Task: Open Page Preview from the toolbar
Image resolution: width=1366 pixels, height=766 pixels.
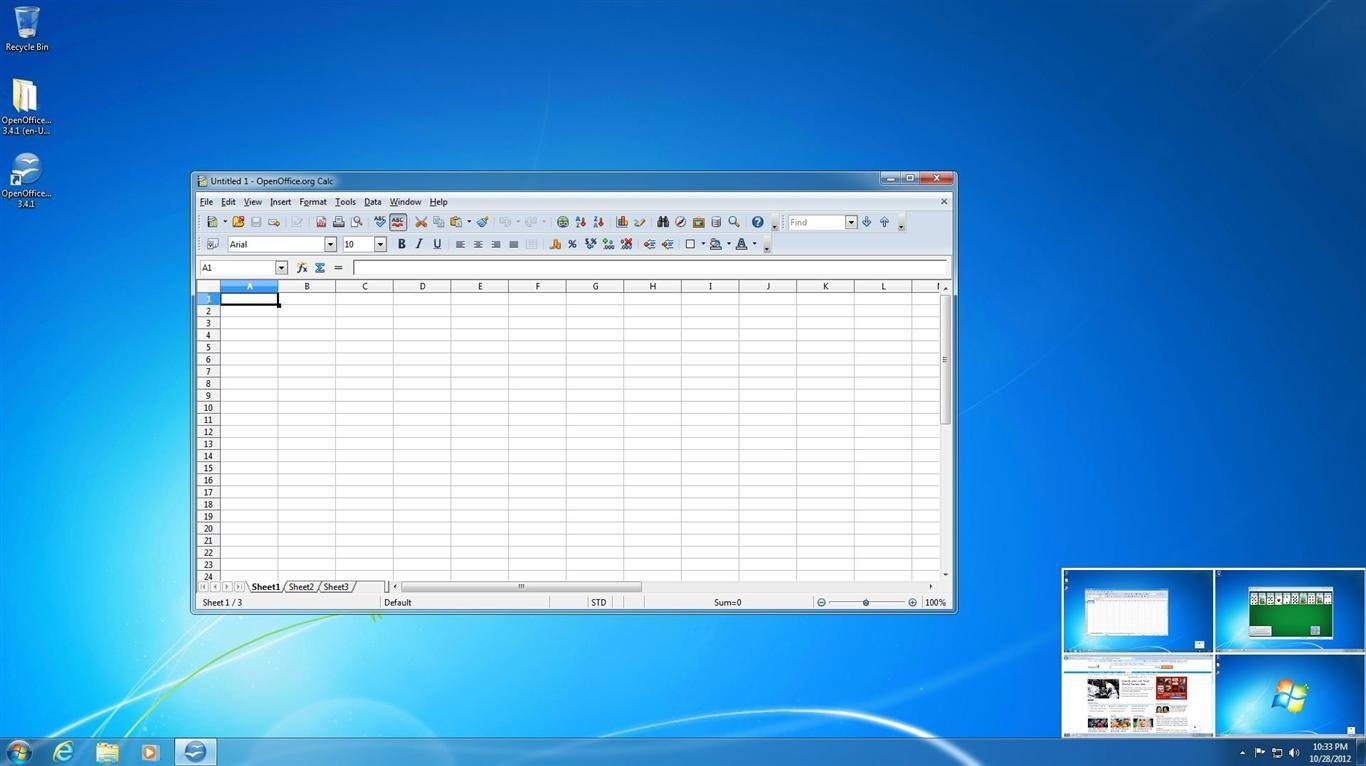Action: [x=357, y=222]
